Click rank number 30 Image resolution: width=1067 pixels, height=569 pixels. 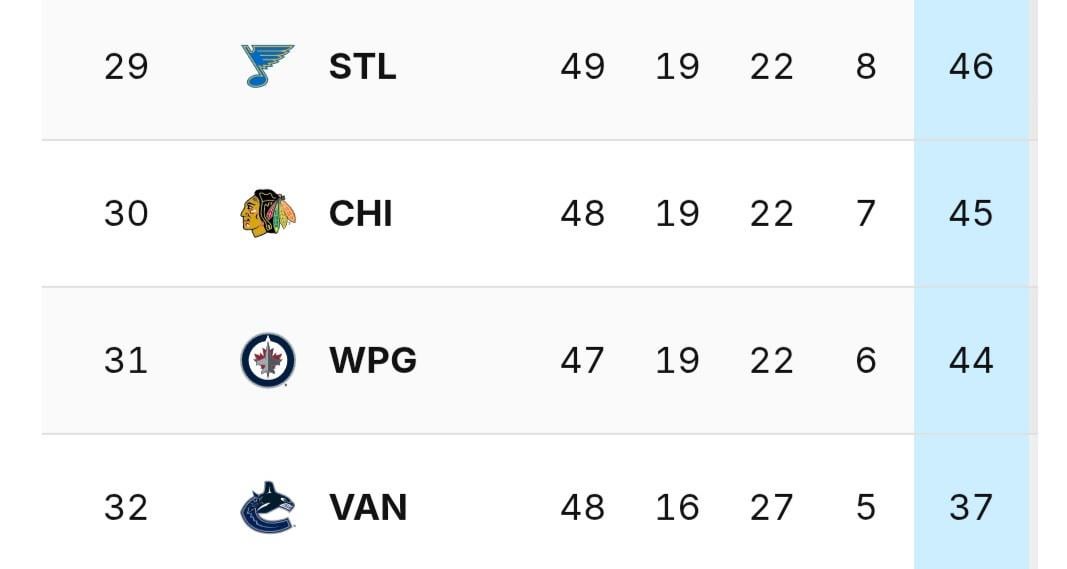tap(126, 214)
